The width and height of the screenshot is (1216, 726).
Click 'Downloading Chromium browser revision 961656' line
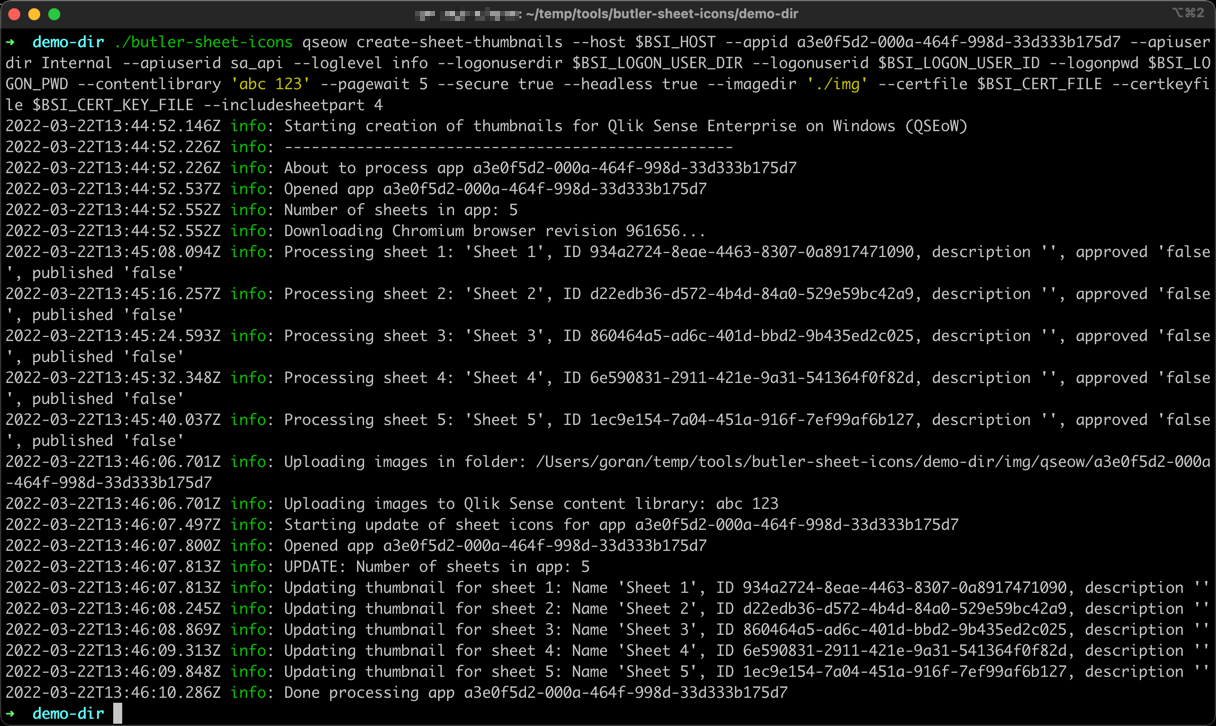pyautogui.click(x=495, y=231)
